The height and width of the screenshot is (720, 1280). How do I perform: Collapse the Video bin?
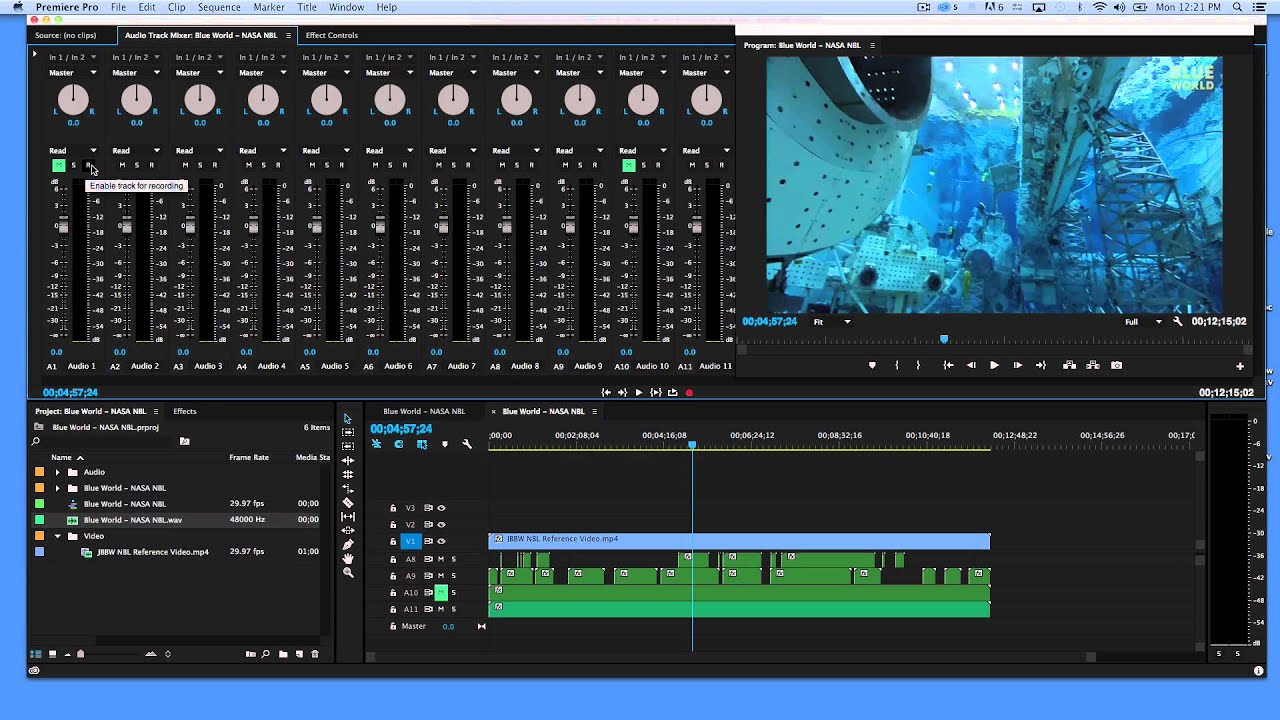point(57,536)
